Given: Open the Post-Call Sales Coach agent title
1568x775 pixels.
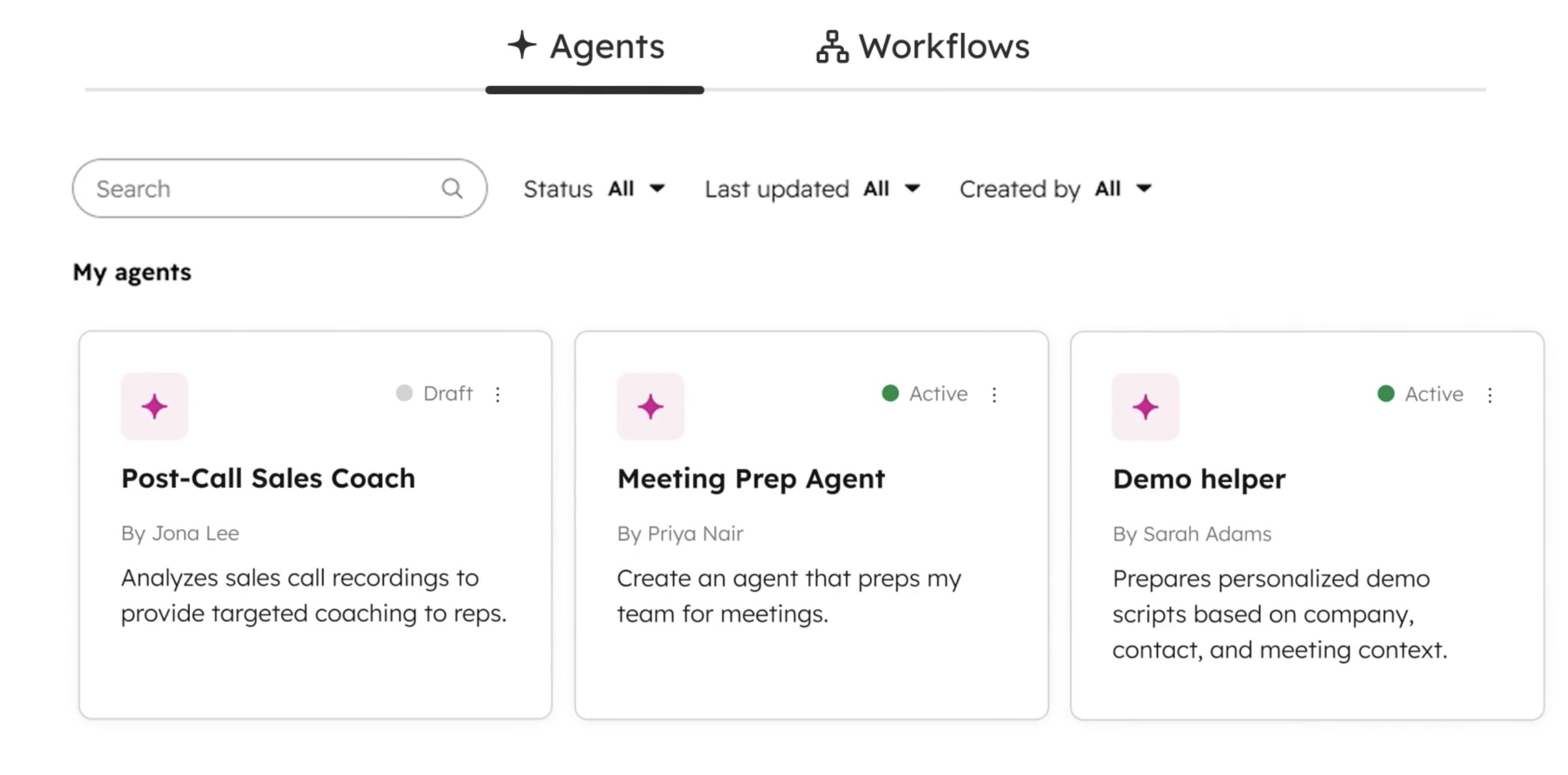Looking at the screenshot, I should (269, 478).
